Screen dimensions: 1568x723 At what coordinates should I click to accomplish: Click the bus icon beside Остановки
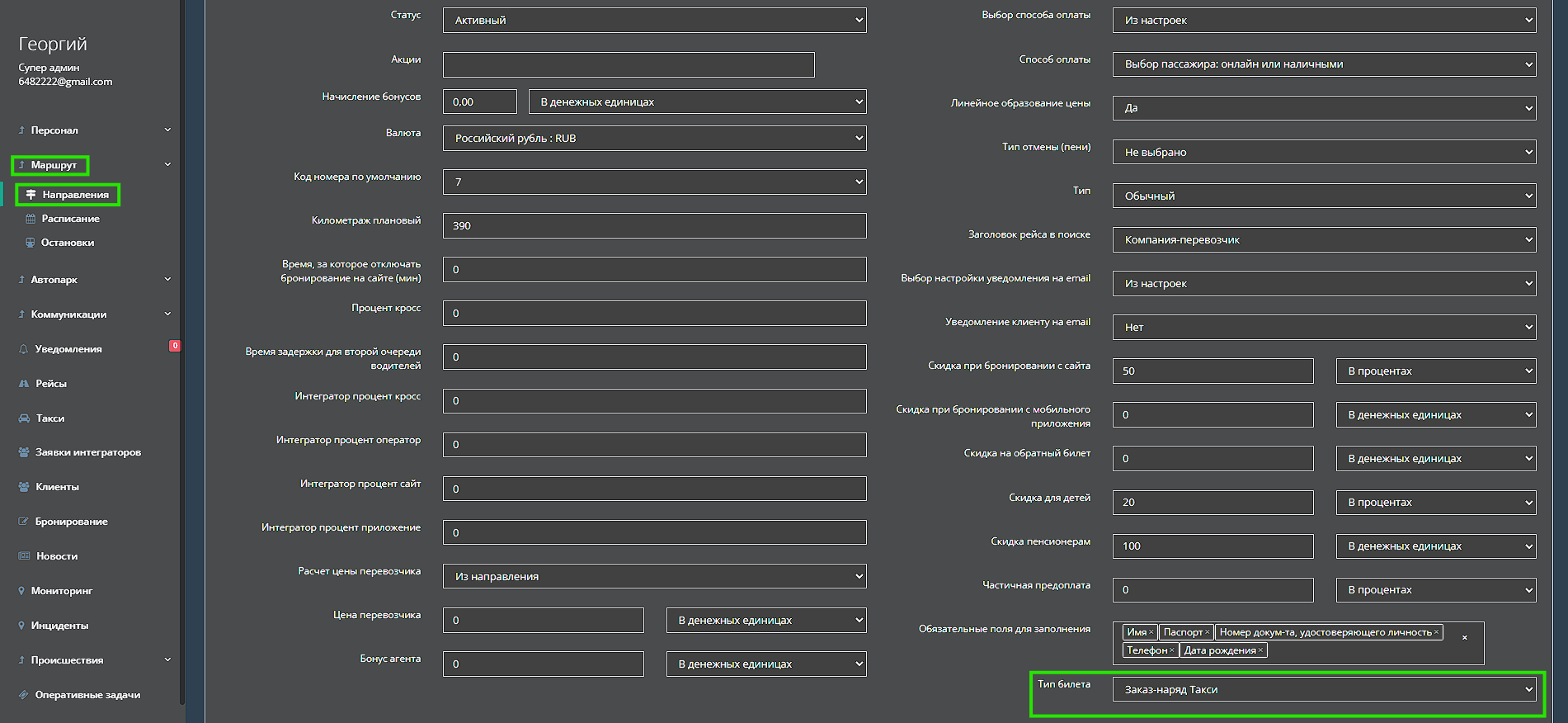(x=31, y=243)
